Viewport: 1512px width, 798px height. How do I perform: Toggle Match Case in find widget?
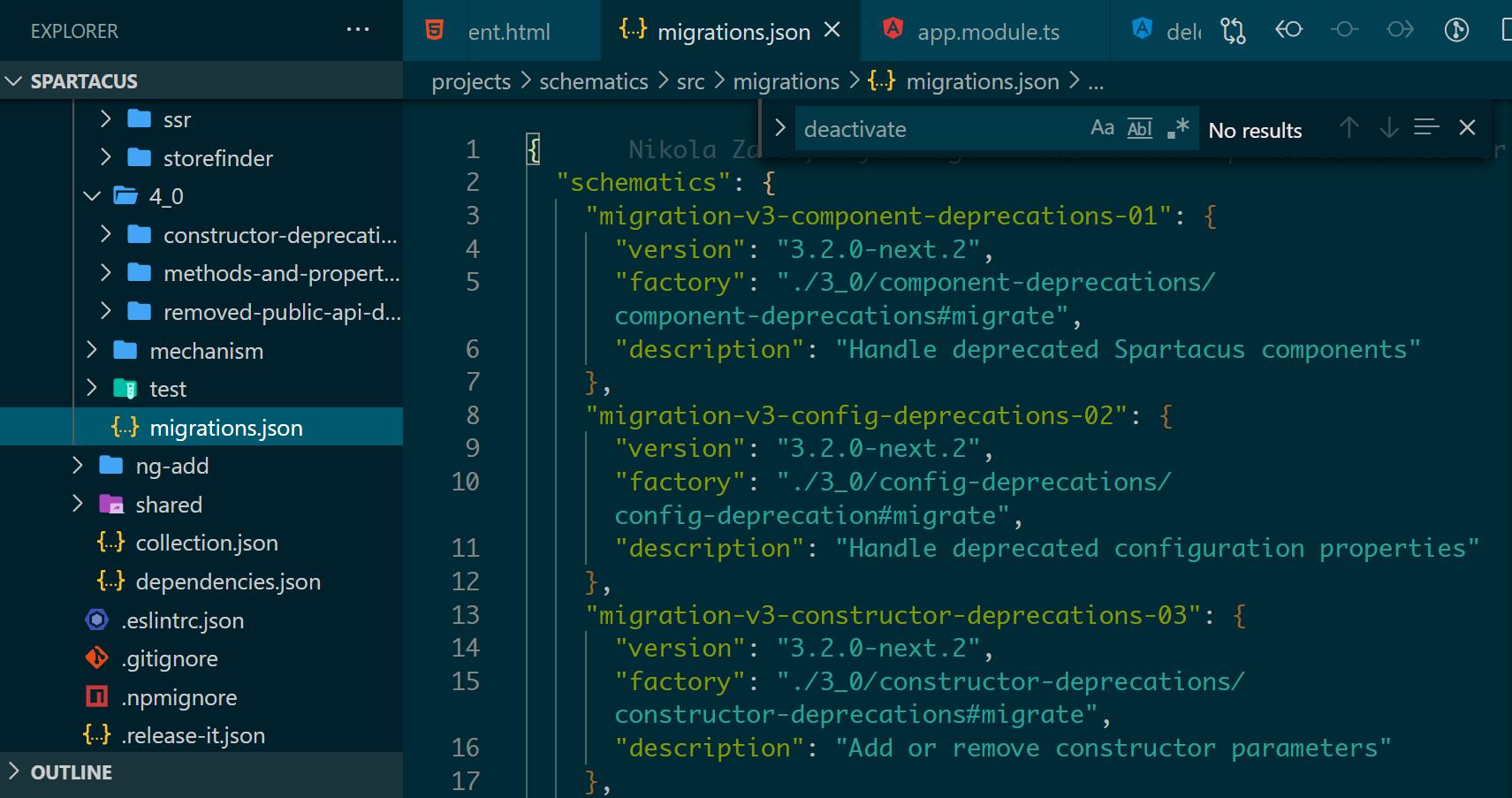click(x=1102, y=129)
